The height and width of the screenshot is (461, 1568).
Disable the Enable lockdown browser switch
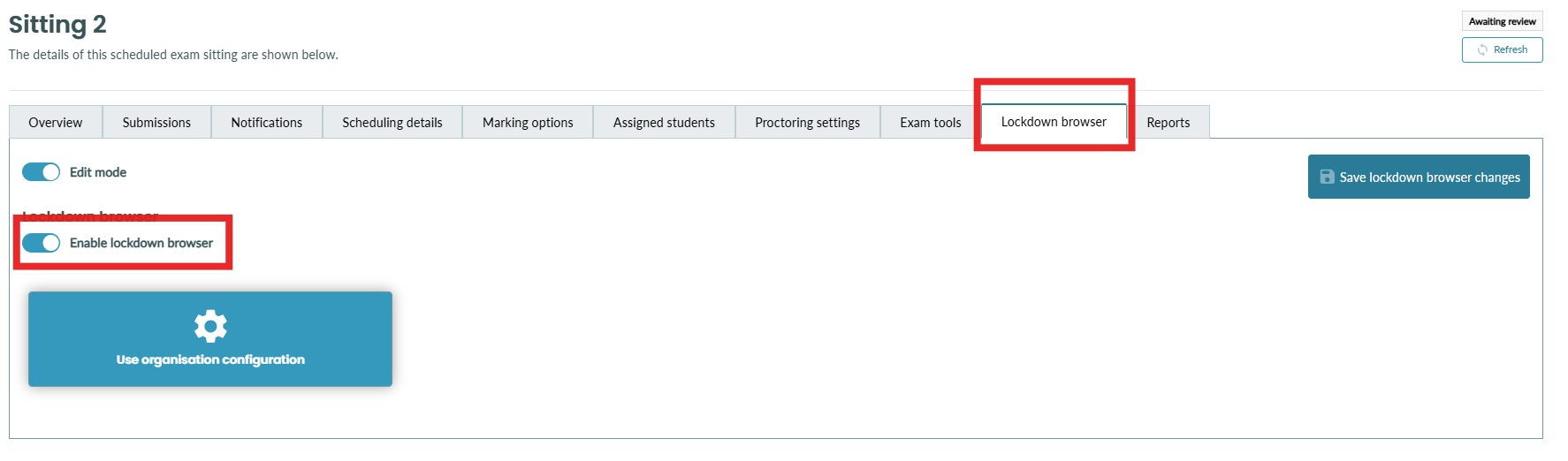tap(41, 243)
